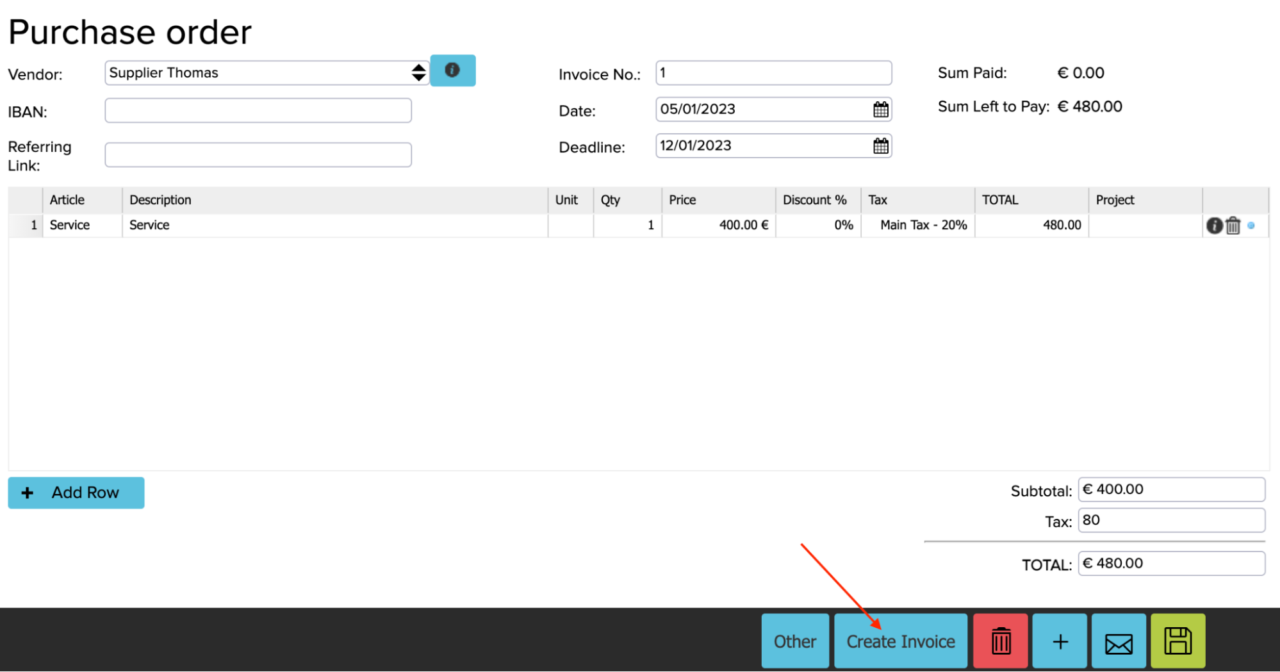
Task: Click the Invoice No. field
Action: (772, 72)
